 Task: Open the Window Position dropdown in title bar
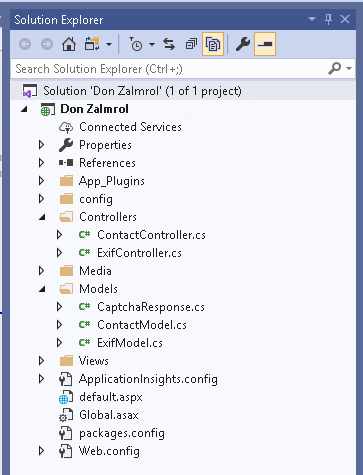(312, 19)
